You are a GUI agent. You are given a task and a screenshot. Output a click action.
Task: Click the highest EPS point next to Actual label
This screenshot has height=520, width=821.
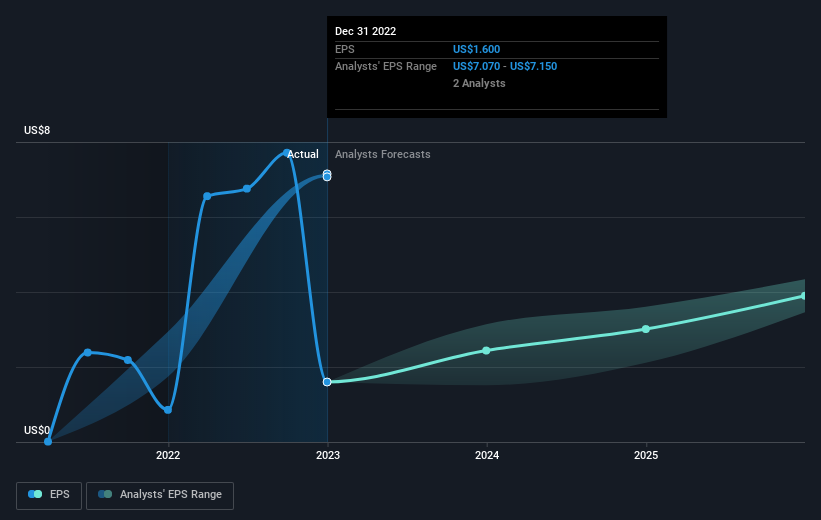[x=286, y=152]
